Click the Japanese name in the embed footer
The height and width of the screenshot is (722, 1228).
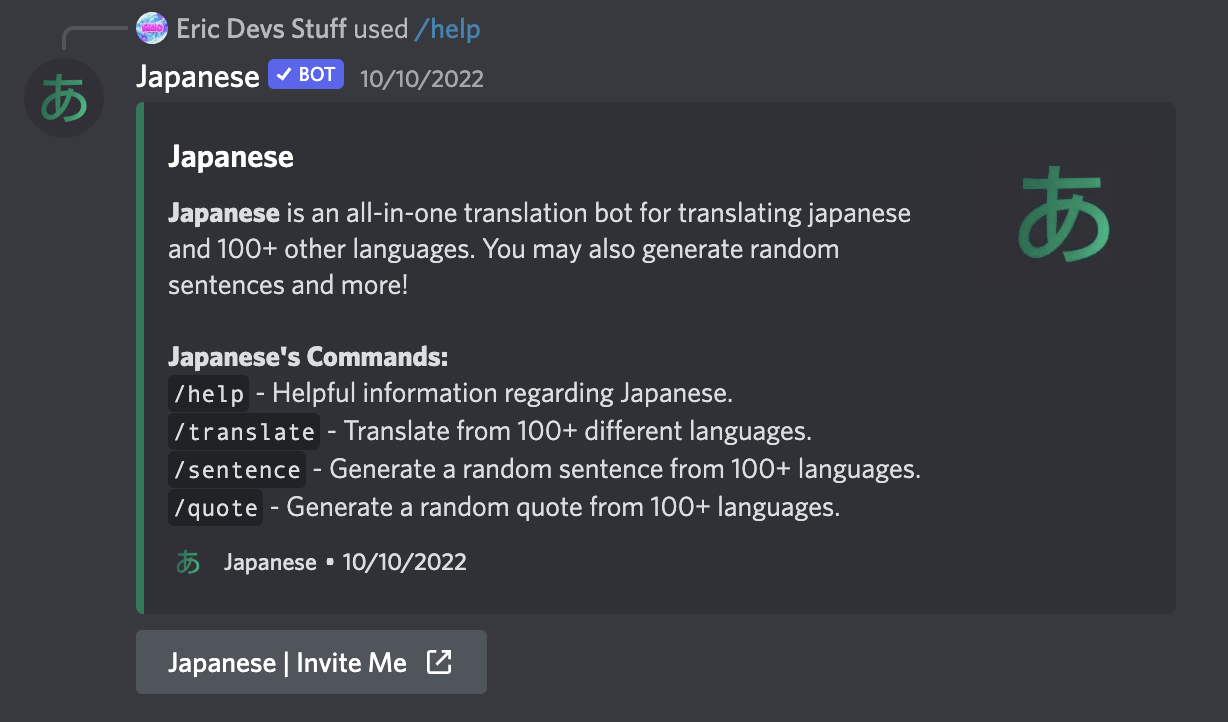click(x=269, y=562)
